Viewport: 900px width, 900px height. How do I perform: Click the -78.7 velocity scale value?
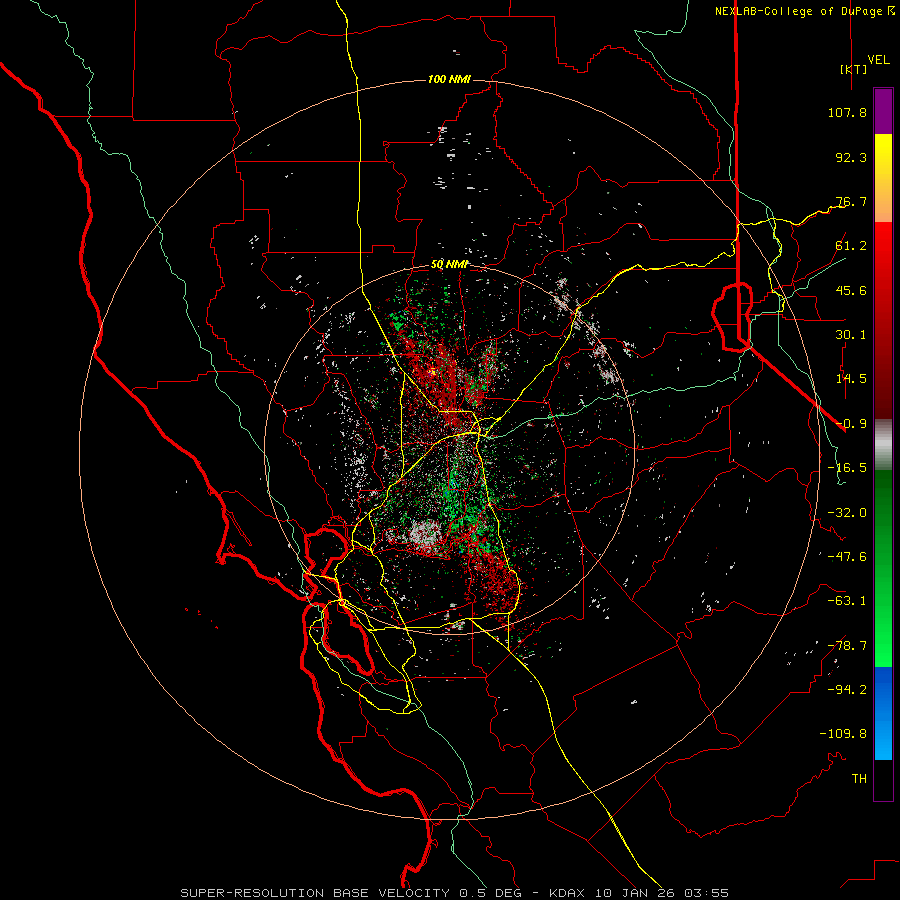847,646
